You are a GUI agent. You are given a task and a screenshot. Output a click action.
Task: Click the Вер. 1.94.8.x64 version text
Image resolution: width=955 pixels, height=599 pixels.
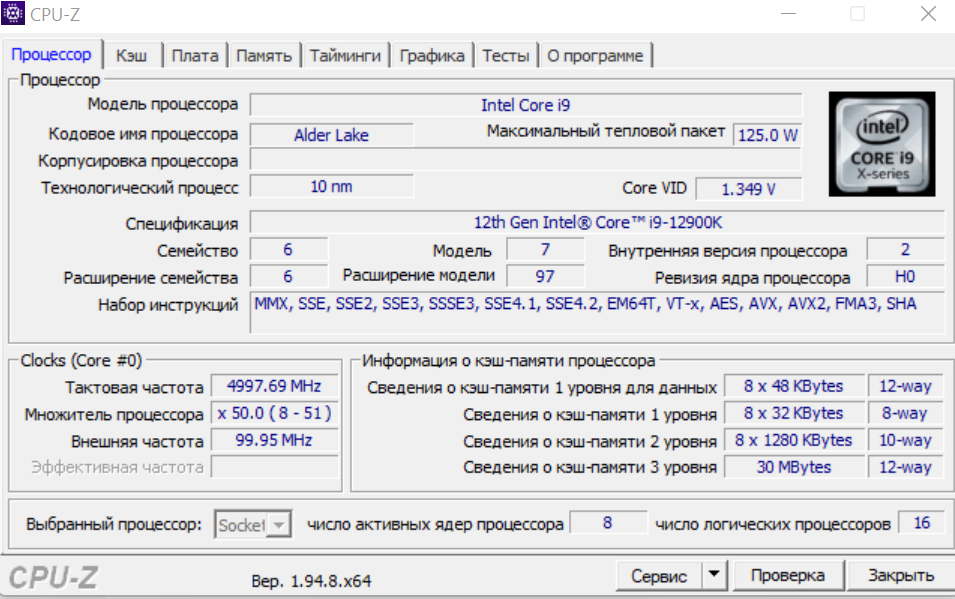(x=311, y=581)
